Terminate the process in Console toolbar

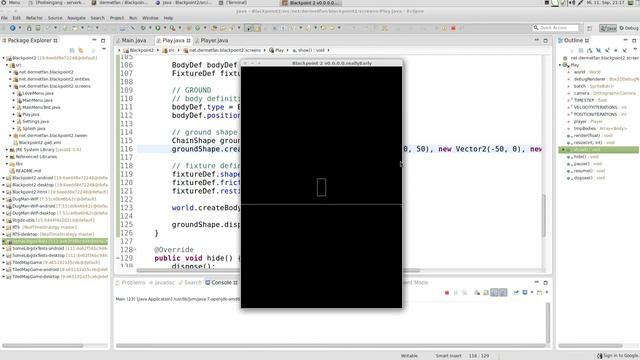(447, 293)
